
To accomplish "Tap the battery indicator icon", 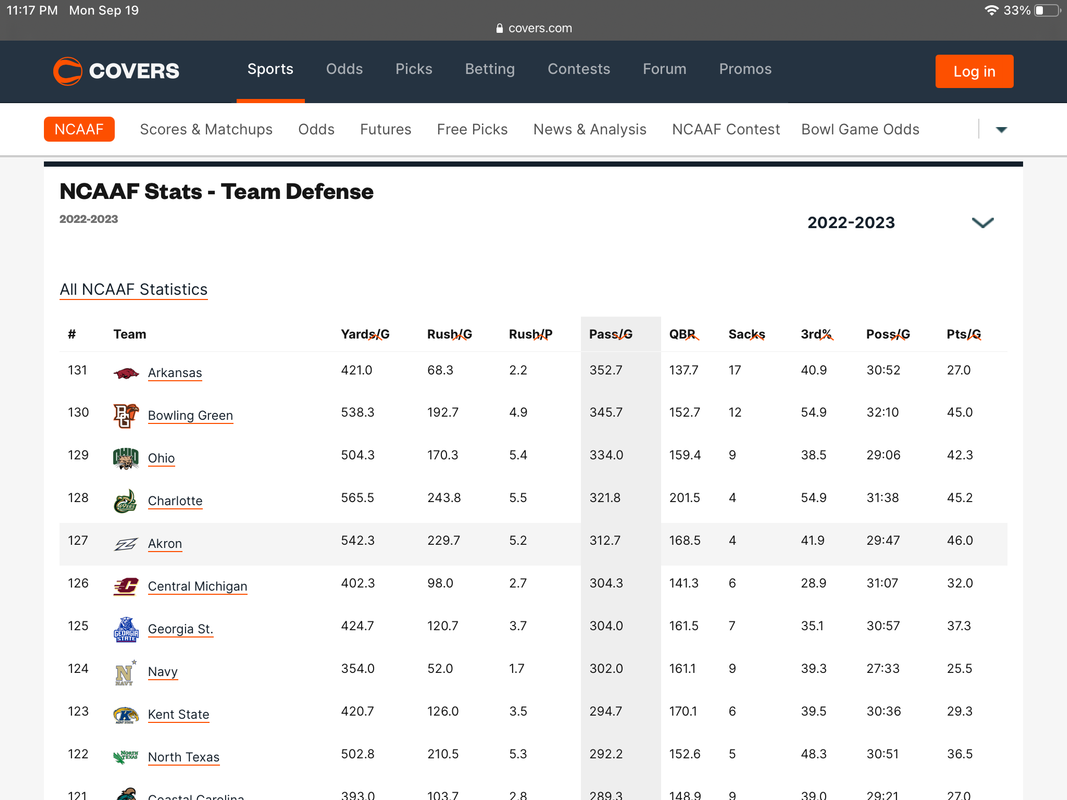I will 1047,10.
